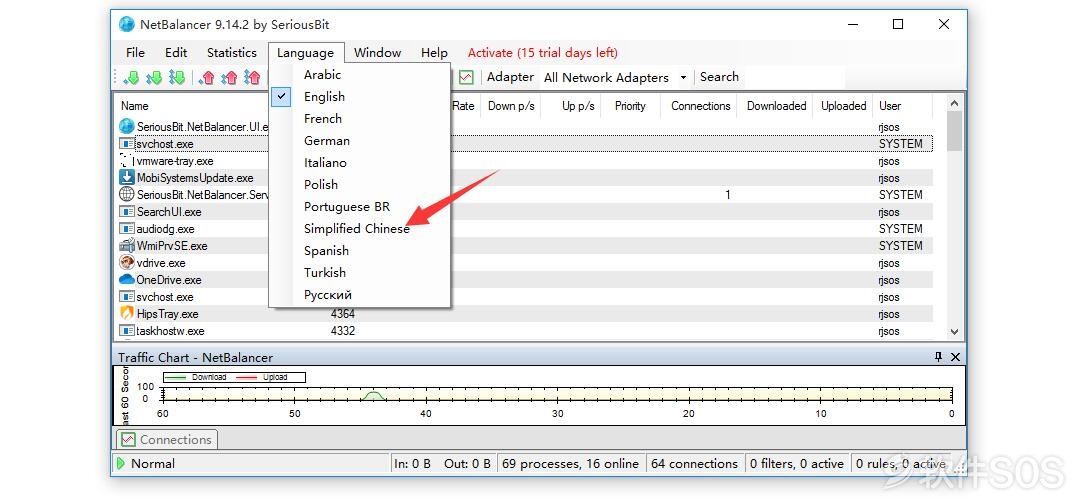Click the taskhostw.exe process icon
The image size is (1080, 499).
(127, 331)
